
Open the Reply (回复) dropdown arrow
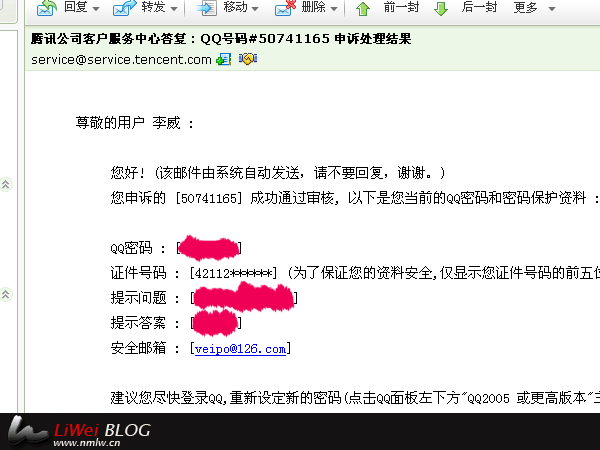coord(96,8)
